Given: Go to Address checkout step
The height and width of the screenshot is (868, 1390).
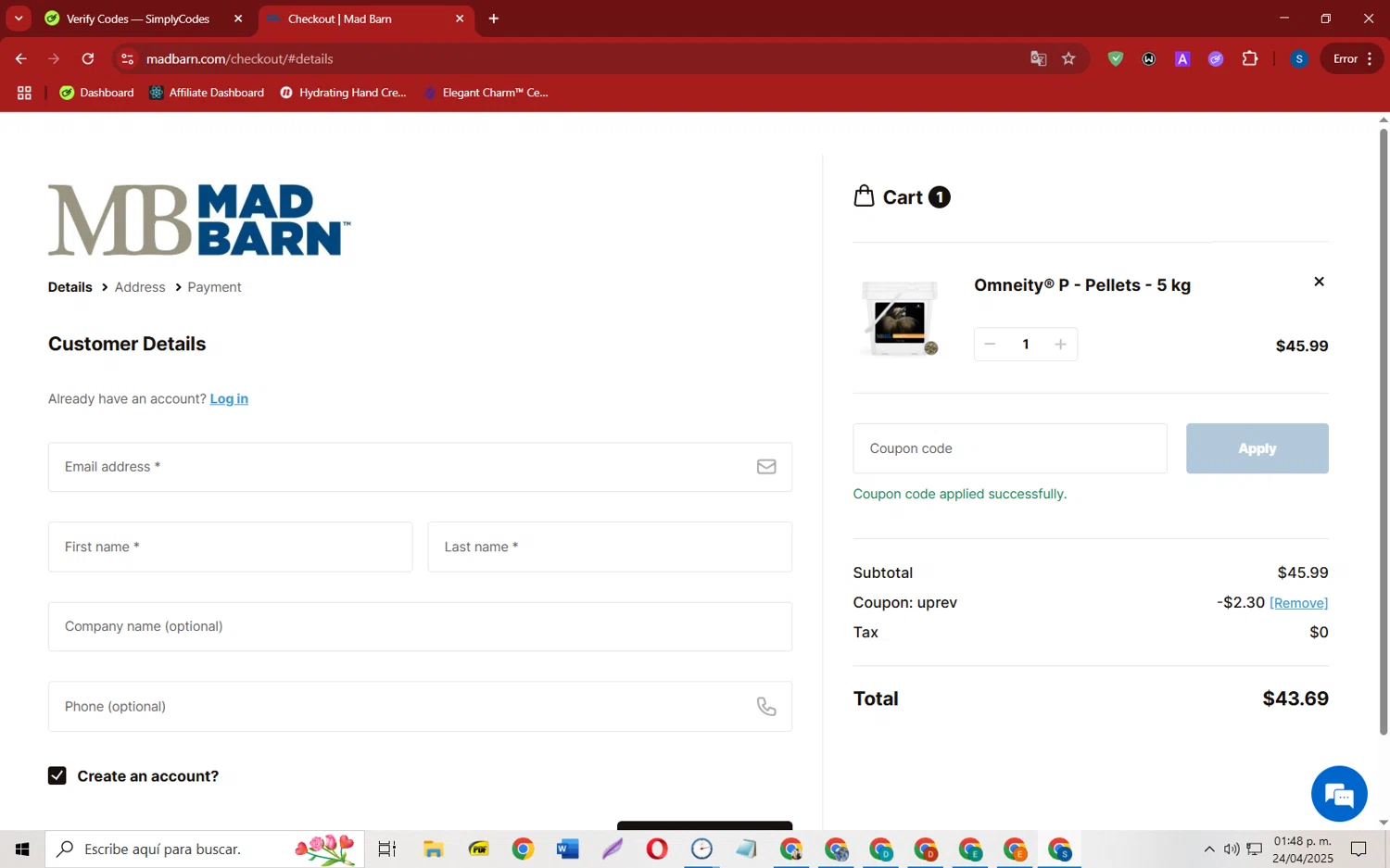Looking at the screenshot, I should 140,287.
